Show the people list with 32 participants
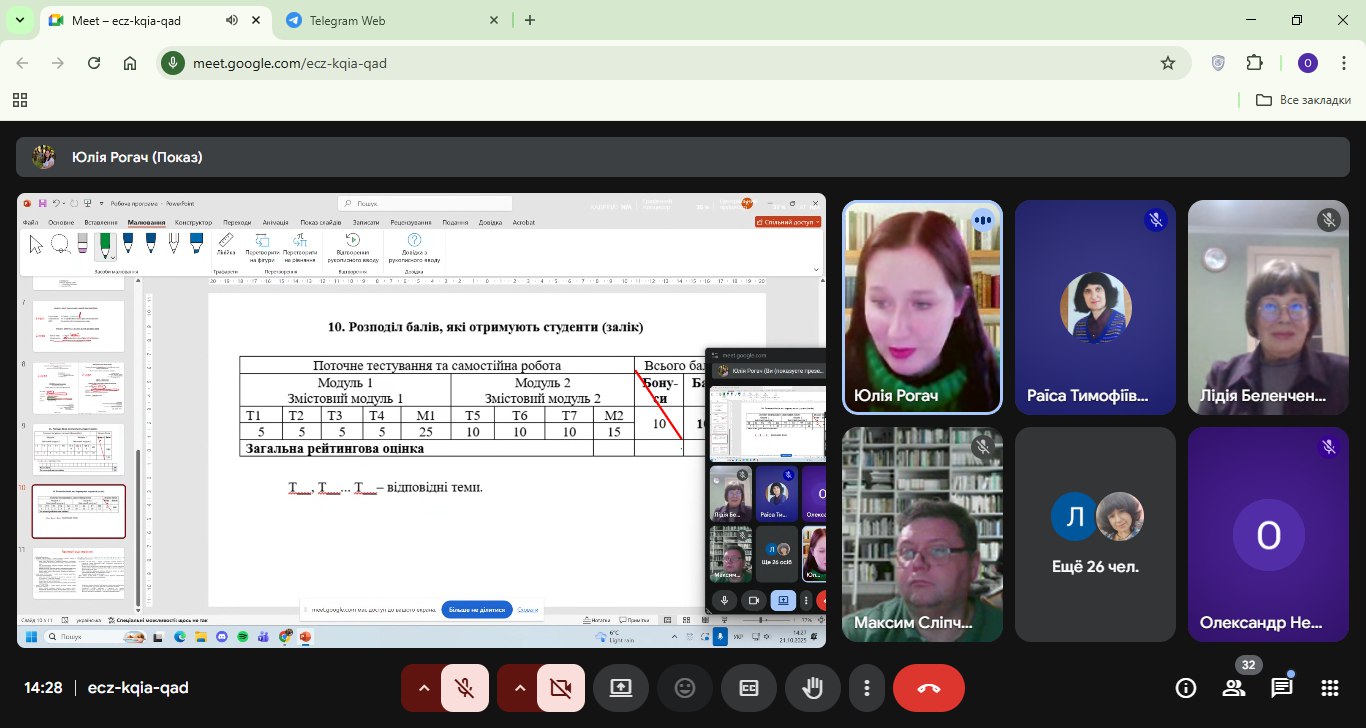The image size is (1366, 728). (1234, 688)
